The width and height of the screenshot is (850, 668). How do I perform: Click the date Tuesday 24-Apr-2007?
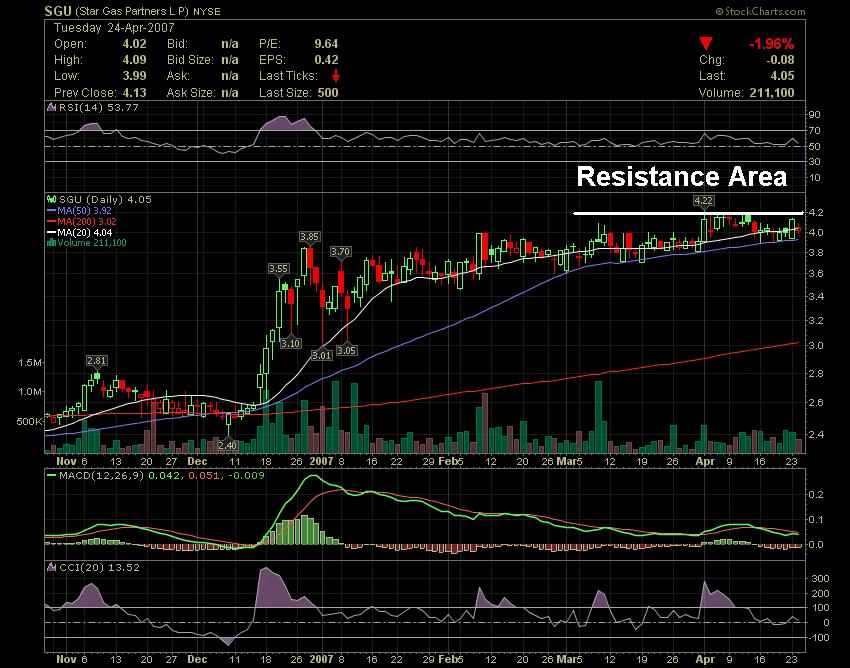(x=114, y=28)
